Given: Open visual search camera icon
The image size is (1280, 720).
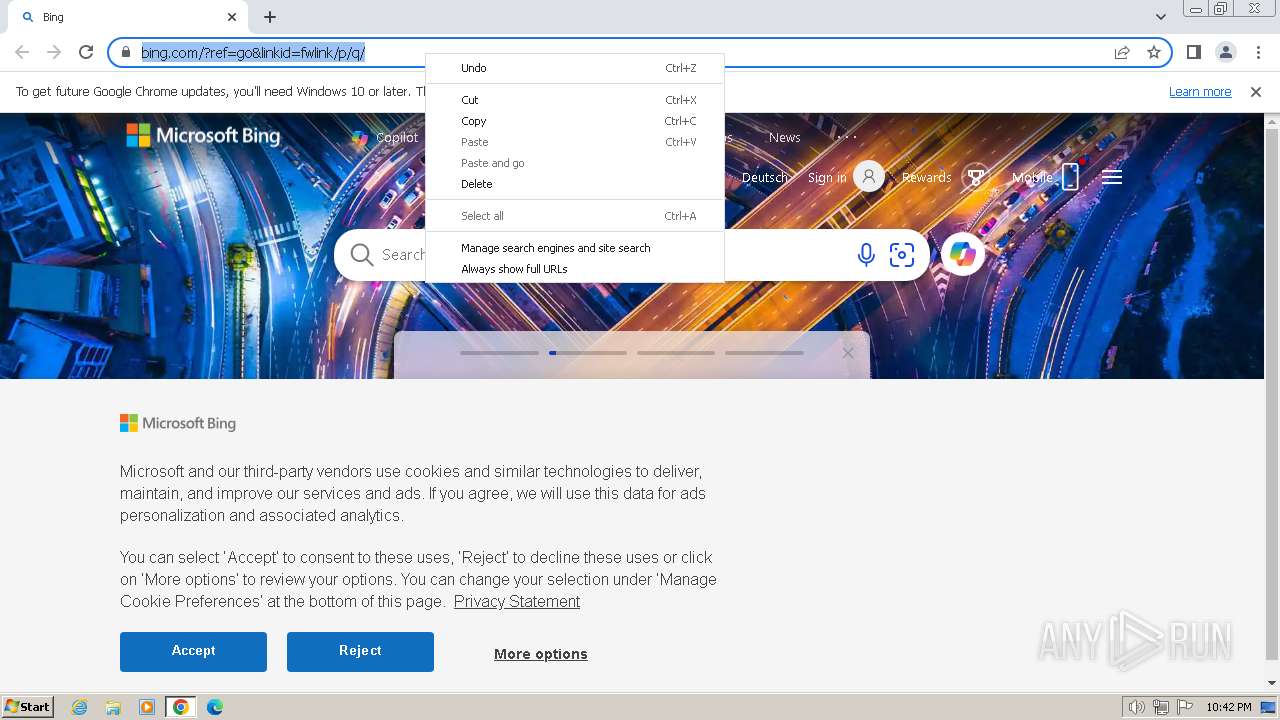Looking at the screenshot, I should [902, 255].
